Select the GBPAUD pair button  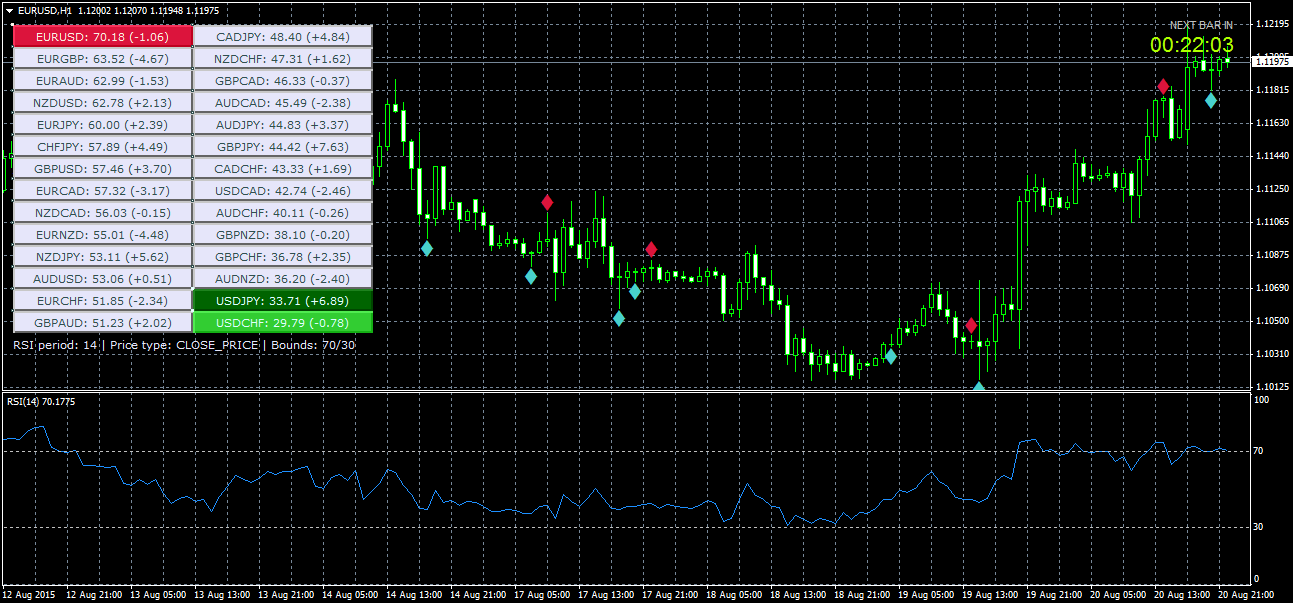pos(101,322)
